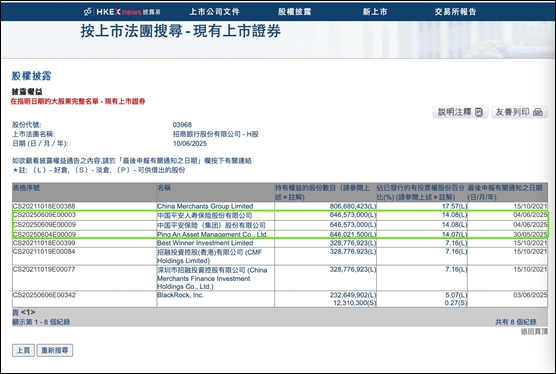Open notice dated 30/05/2025 for Ping An Asset Management

coord(530,234)
